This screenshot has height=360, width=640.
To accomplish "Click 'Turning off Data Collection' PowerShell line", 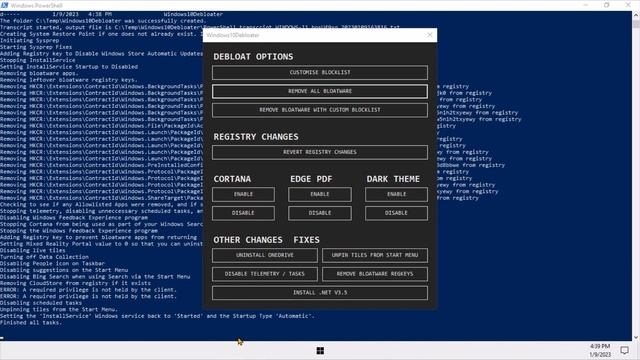I will point(44,257).
